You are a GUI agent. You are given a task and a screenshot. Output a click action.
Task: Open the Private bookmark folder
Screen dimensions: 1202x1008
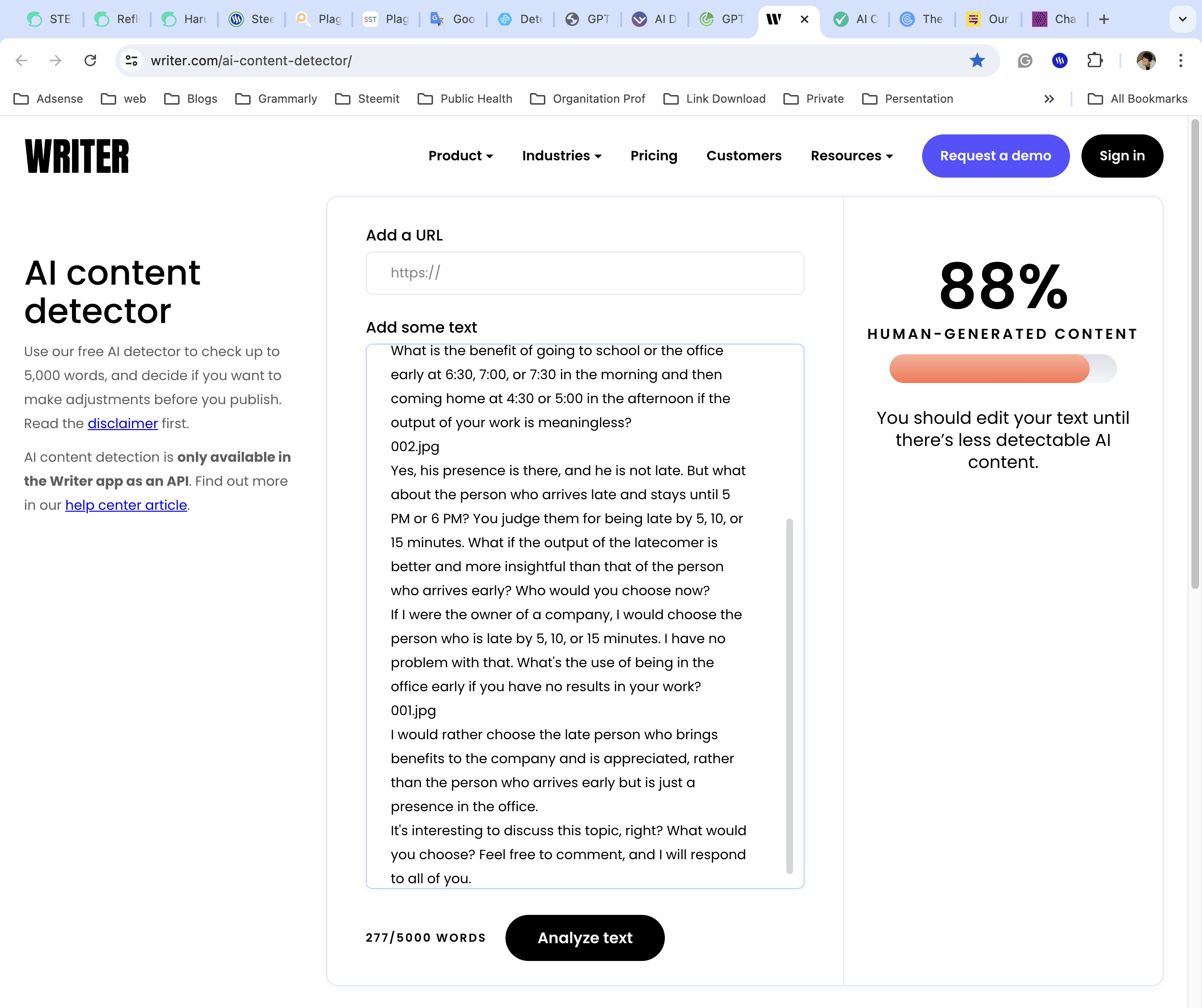pos(814,99)
